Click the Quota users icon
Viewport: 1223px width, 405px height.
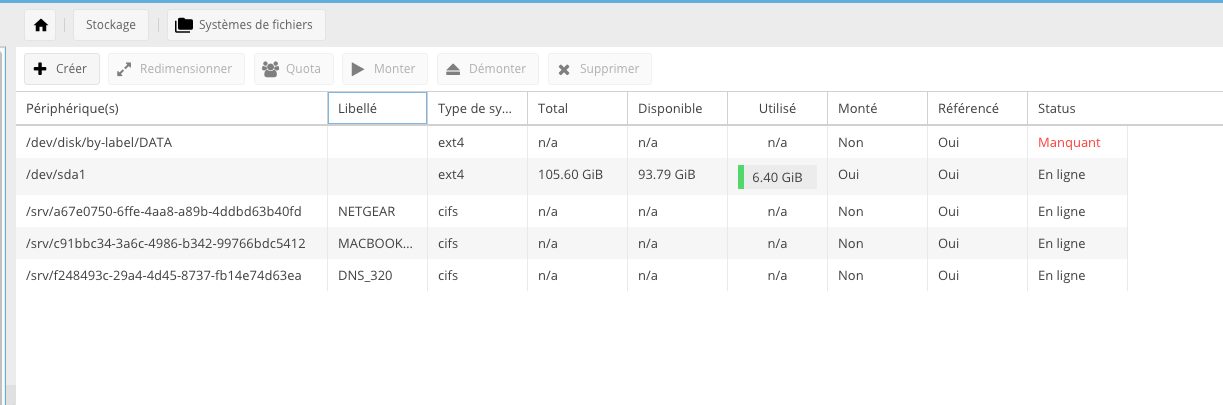point(270,69)
